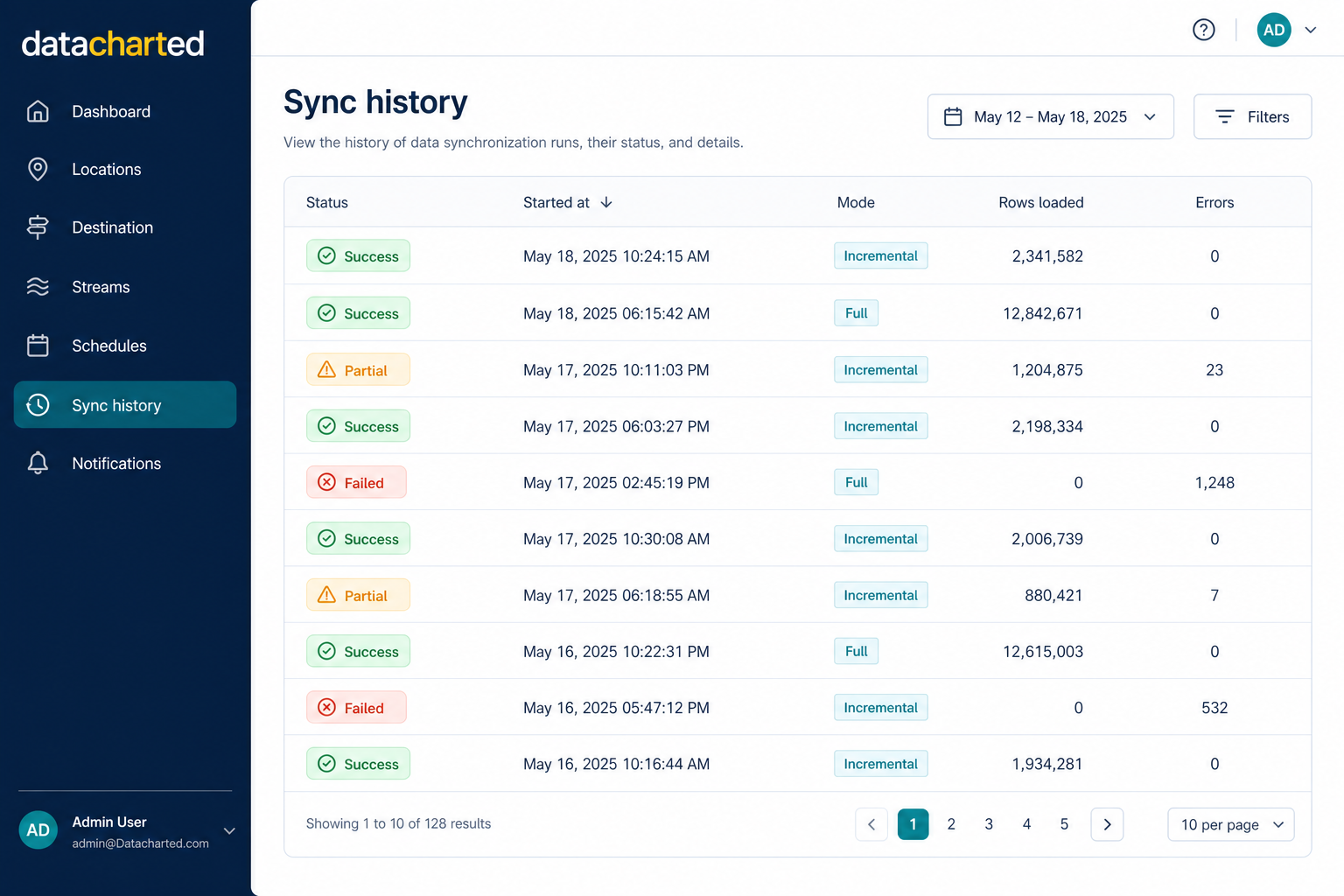Screen dimensions: 1344x896
Task: Click error count 1,248
Action: [1214, 483]
